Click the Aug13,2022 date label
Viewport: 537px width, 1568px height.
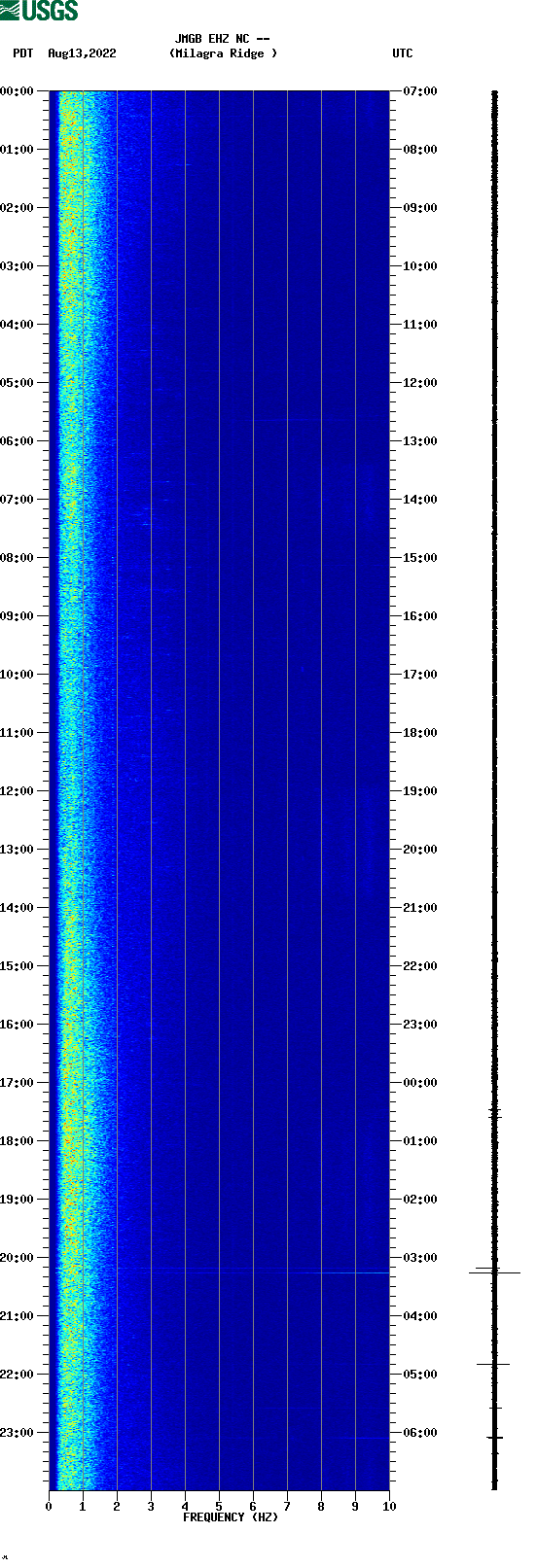(82, 53)
